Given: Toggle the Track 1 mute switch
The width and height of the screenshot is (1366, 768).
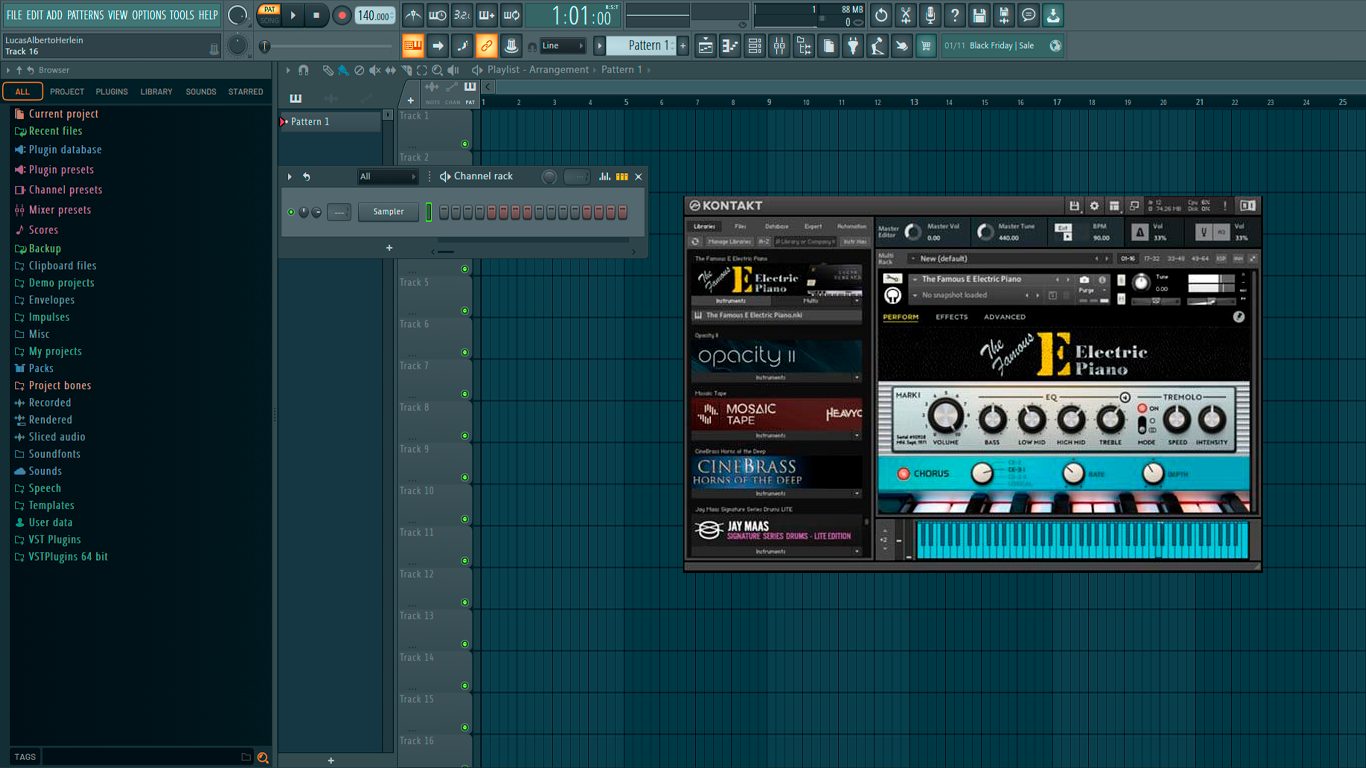Looking at the screenshot, I should [x=465, y=144].
